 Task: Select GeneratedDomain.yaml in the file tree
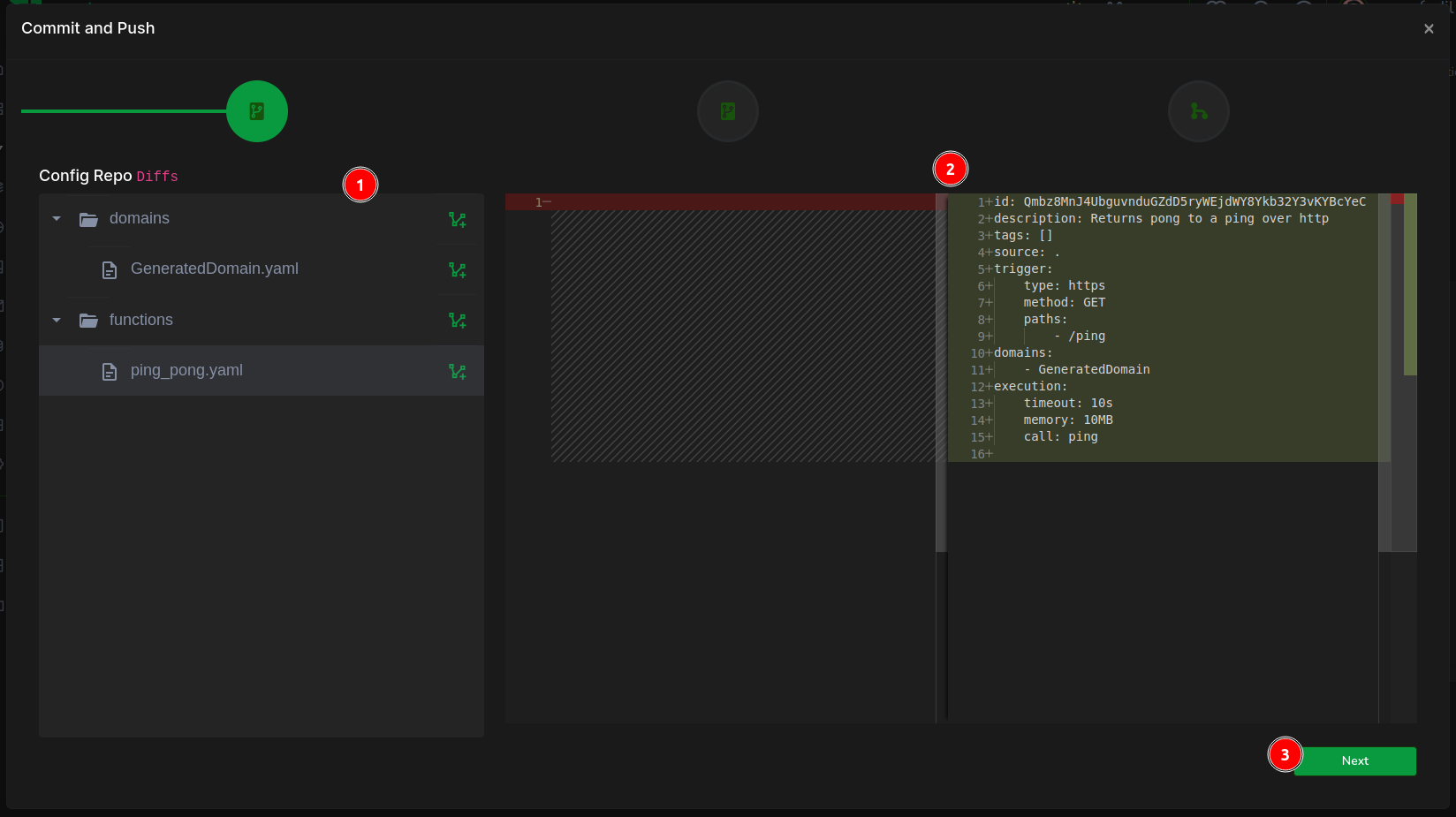[x=214, y=269]
